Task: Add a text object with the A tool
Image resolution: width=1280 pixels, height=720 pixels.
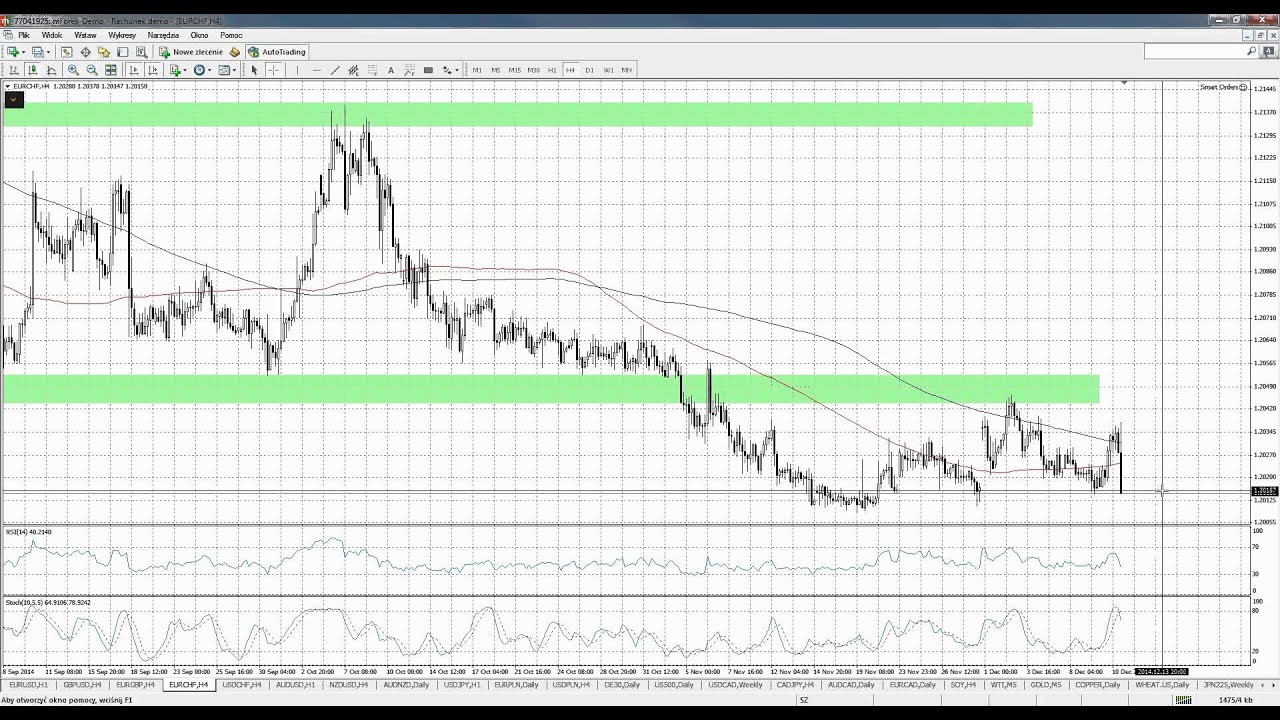Action: (391, 70)
